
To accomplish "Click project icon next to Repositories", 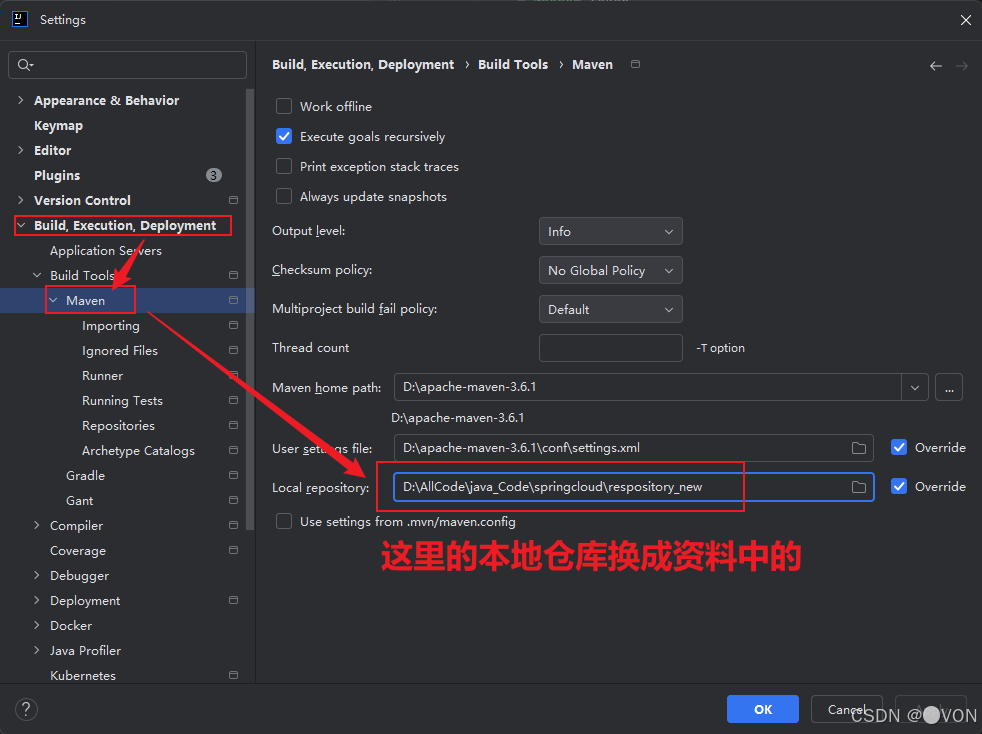I will (234, 425).
